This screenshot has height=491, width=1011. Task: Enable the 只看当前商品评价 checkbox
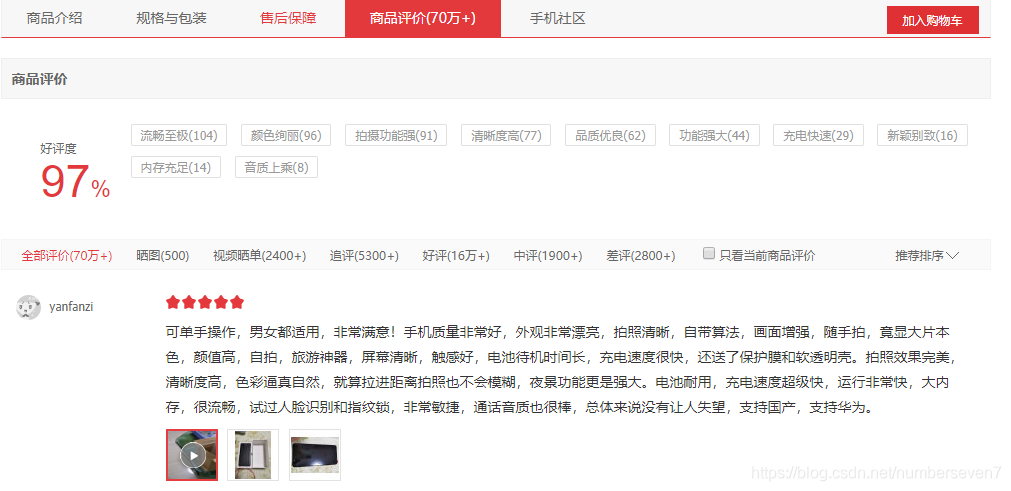tap(709, 253)
